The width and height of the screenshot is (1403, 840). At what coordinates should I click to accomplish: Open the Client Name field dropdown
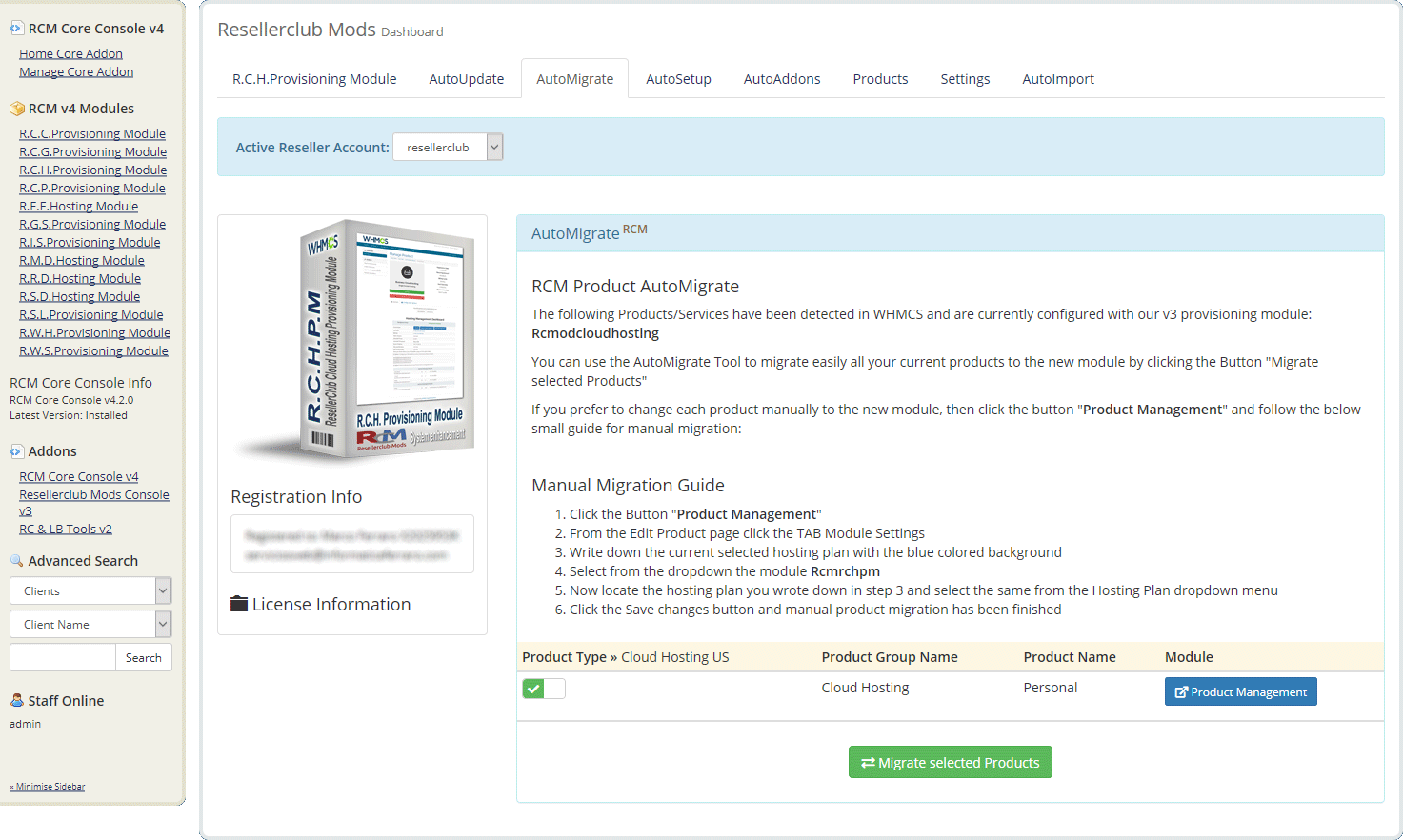pos(90,624)
